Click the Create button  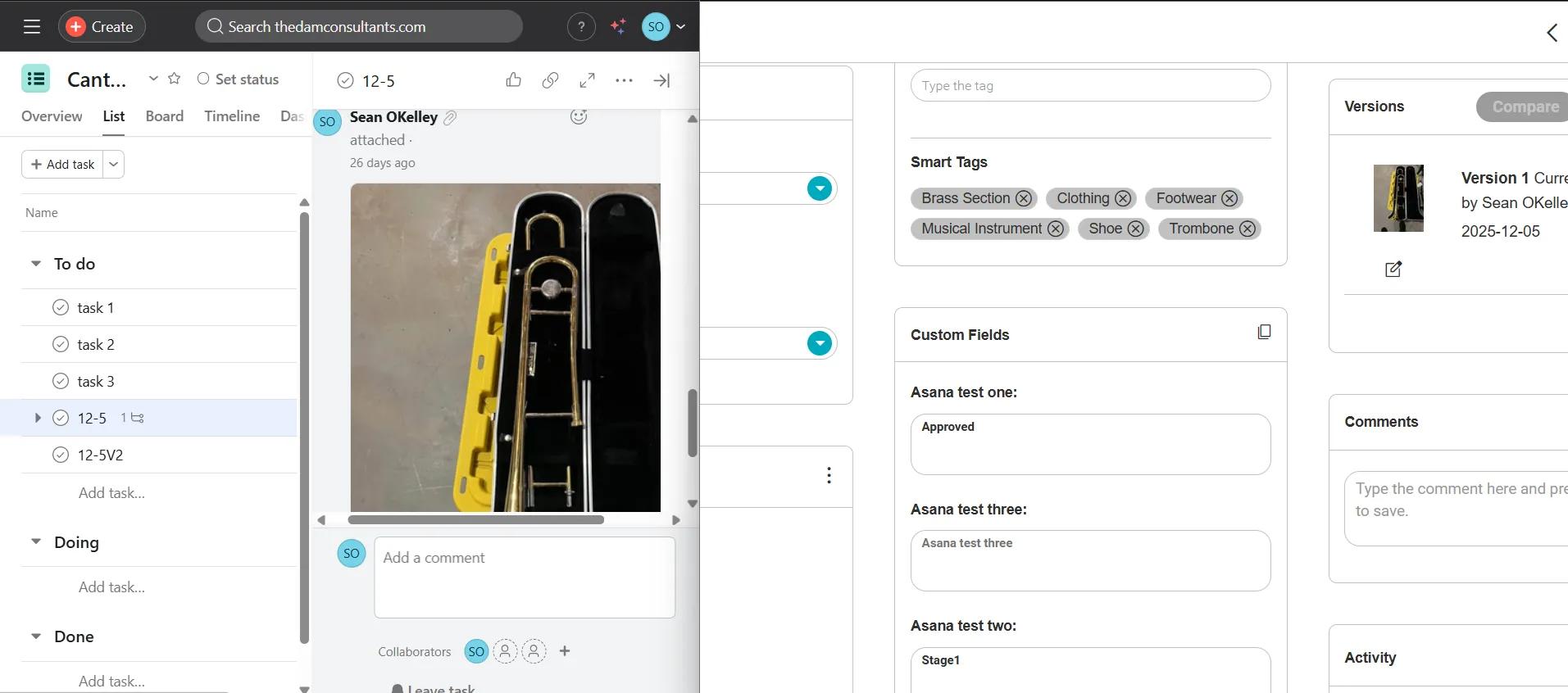102,27
